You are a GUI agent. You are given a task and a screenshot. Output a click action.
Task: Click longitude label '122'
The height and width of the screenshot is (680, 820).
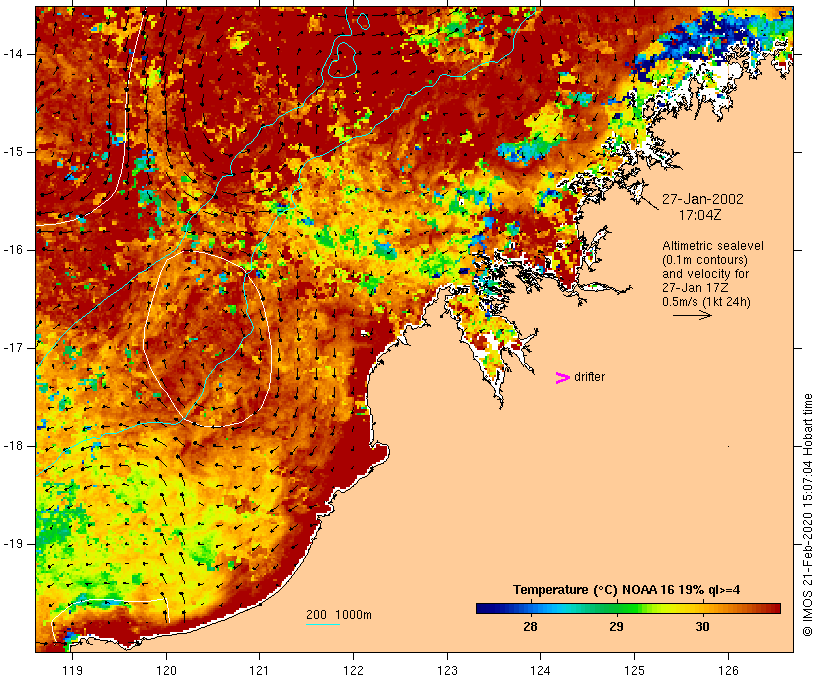pyautogui.click(x=354, y=670)
